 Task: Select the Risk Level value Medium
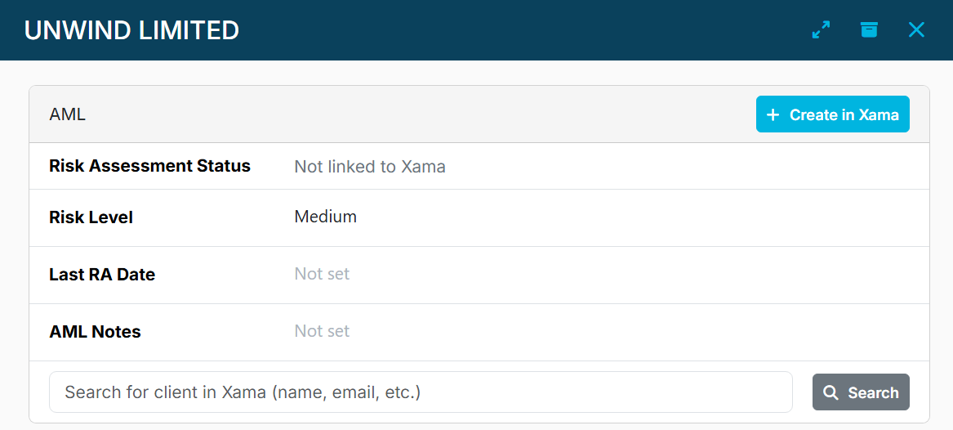(x=325, y=217)
